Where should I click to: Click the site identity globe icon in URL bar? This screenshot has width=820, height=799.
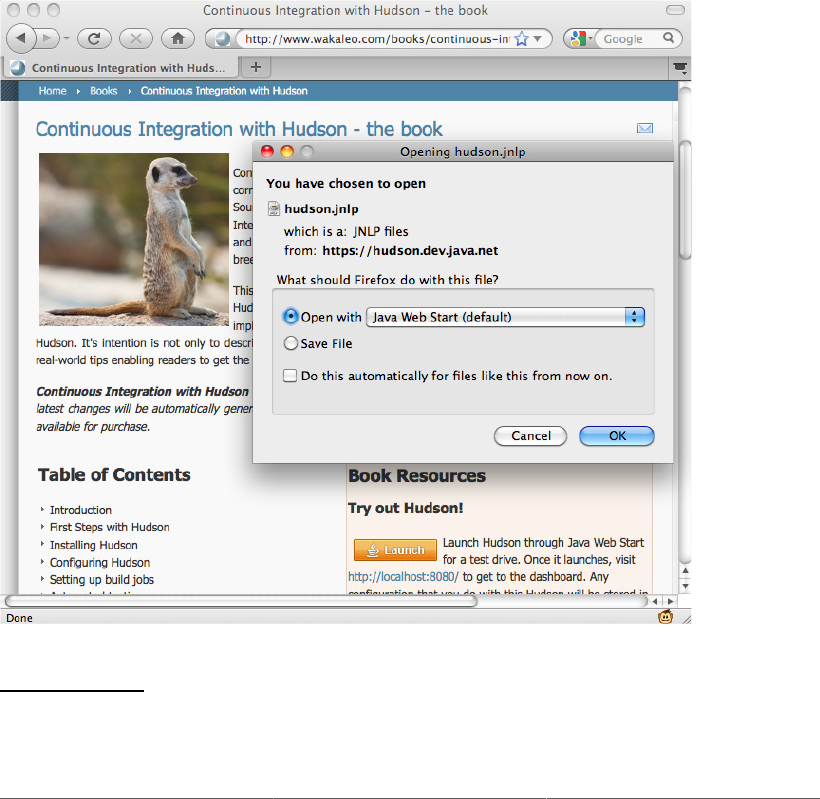point(222,39)
